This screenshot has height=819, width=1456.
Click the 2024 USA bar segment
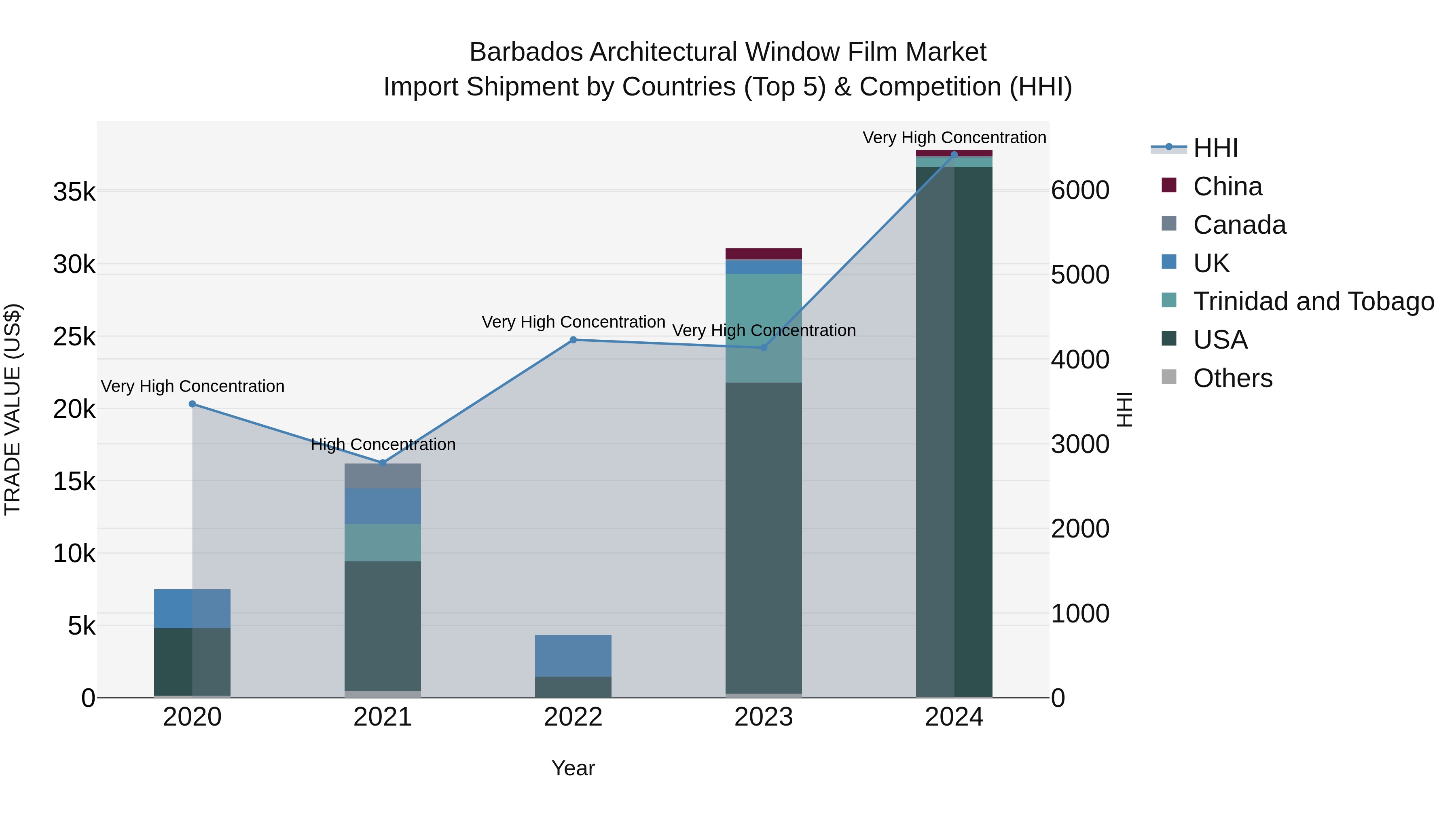pyautogui.click(x=954, y=432)
